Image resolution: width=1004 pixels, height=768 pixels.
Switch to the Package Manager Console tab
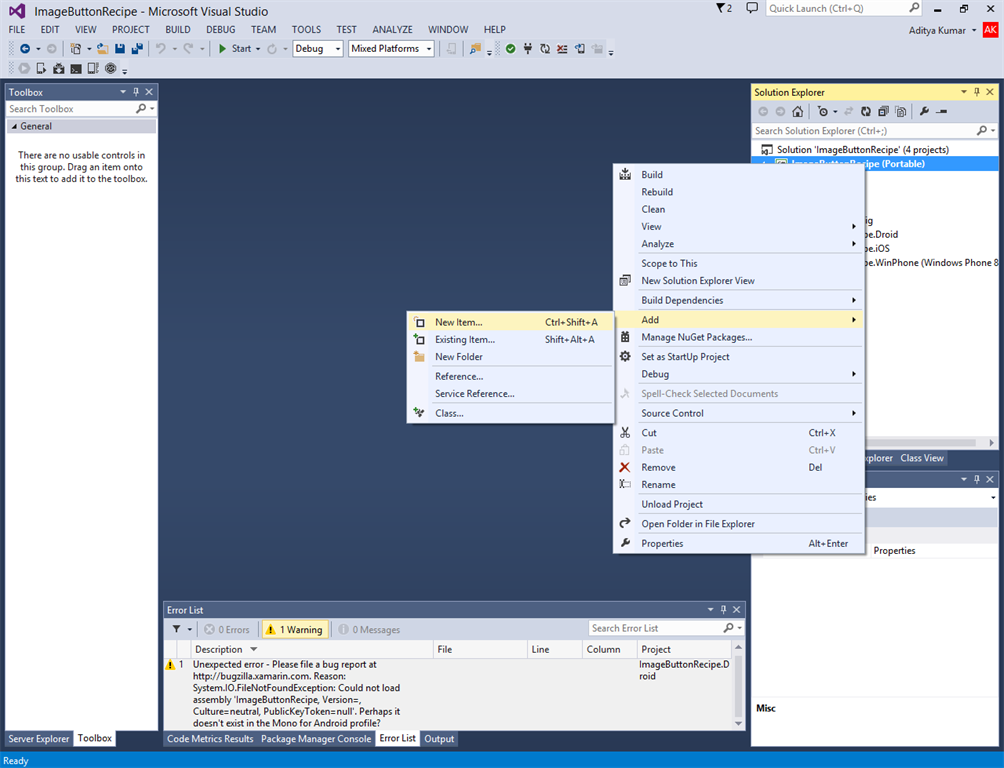click(x=316, y=739)
